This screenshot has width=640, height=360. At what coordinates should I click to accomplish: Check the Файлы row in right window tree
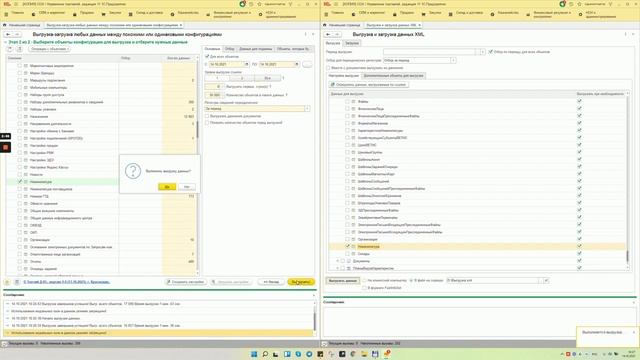[348, 101]
